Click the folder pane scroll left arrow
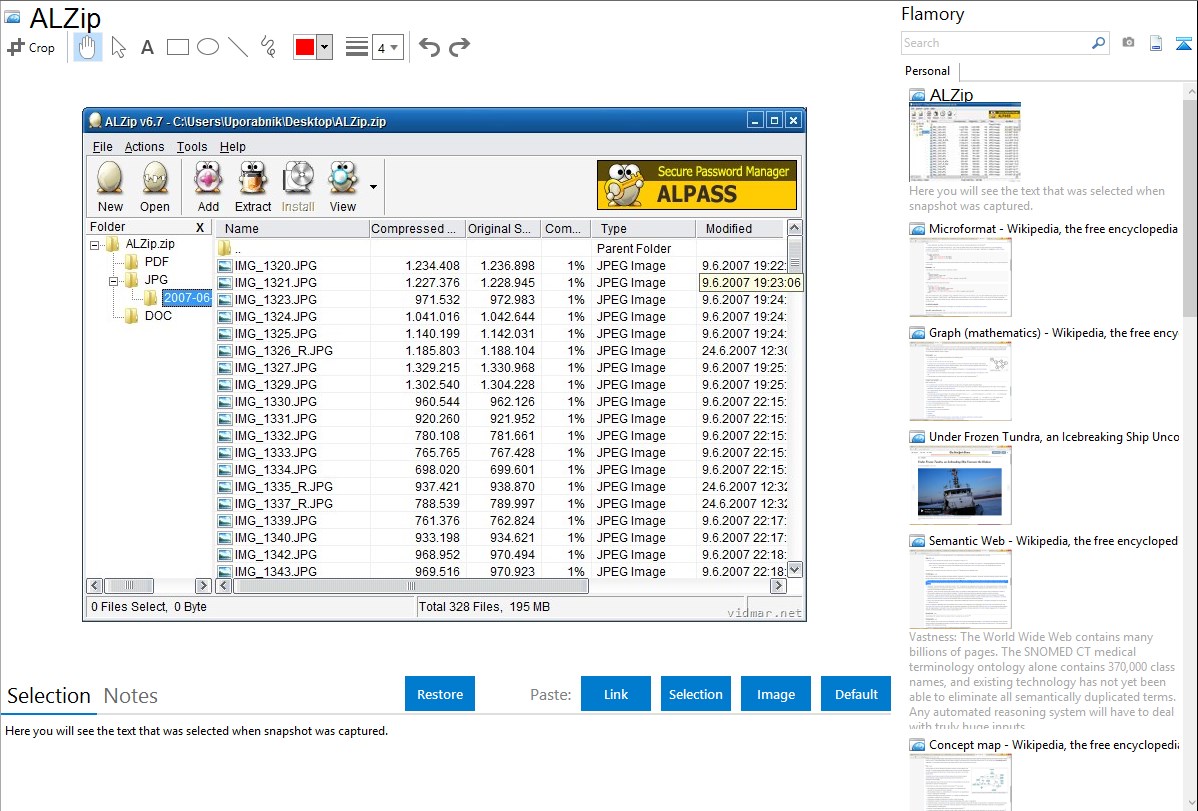 coord(95,586)
